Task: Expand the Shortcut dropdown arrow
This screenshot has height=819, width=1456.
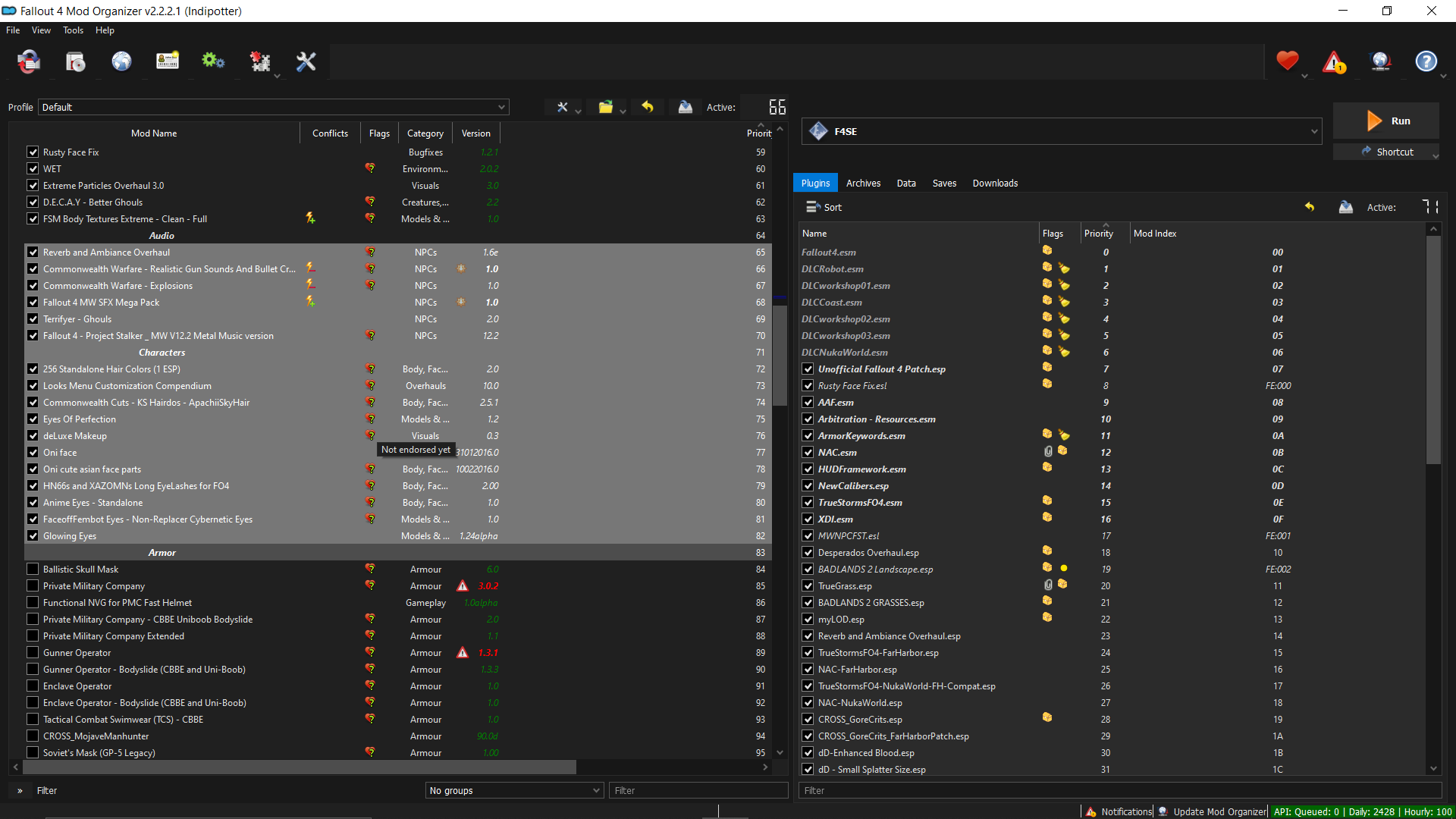Action: (1435, 155)
